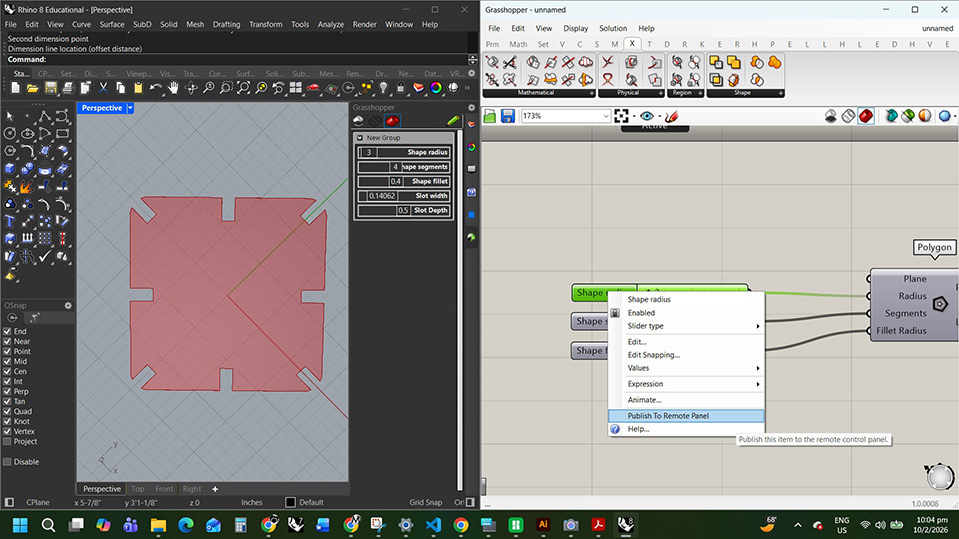
Task: Click the Undo arrow in Rhino toolbar
Action: pyautogui.click(x=155, y=88)
